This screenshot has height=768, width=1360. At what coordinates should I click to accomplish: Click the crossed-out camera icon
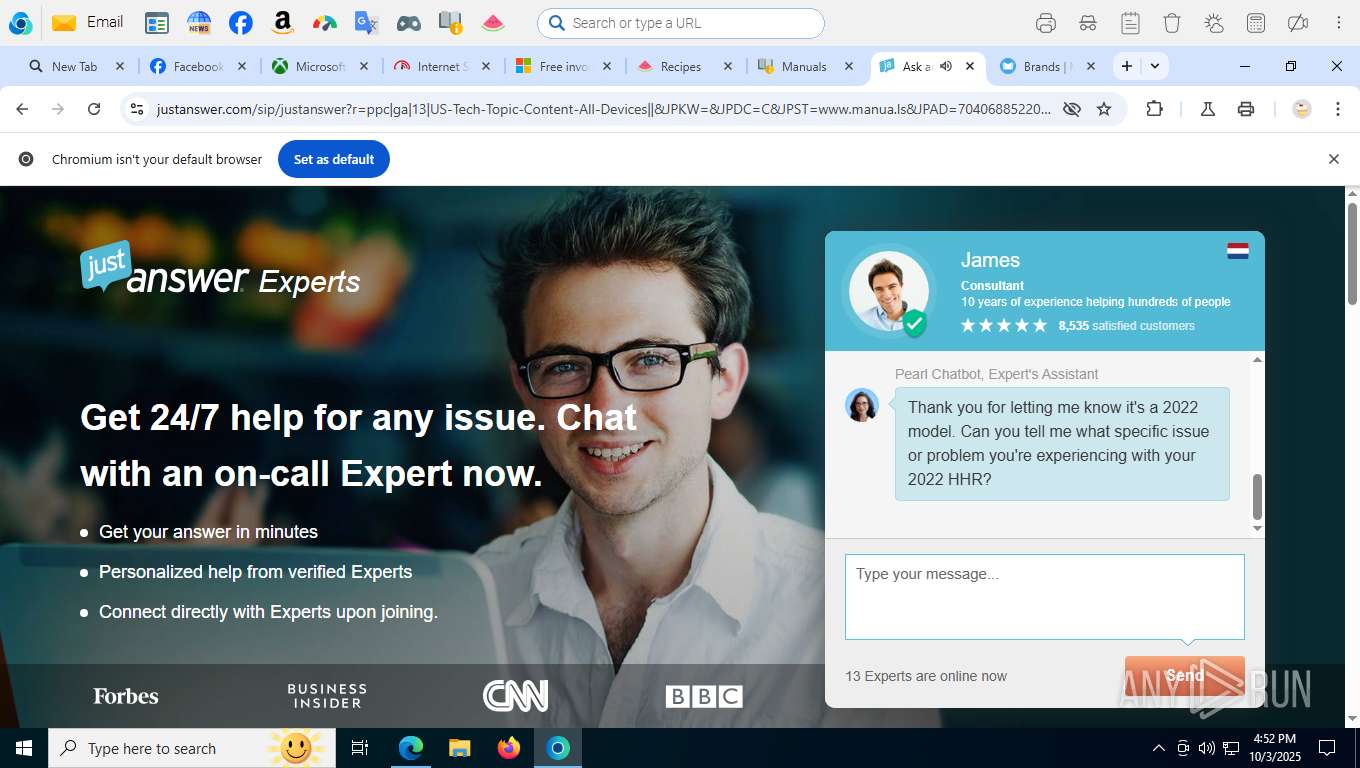pyautogui.click(x=1298, y=23)
